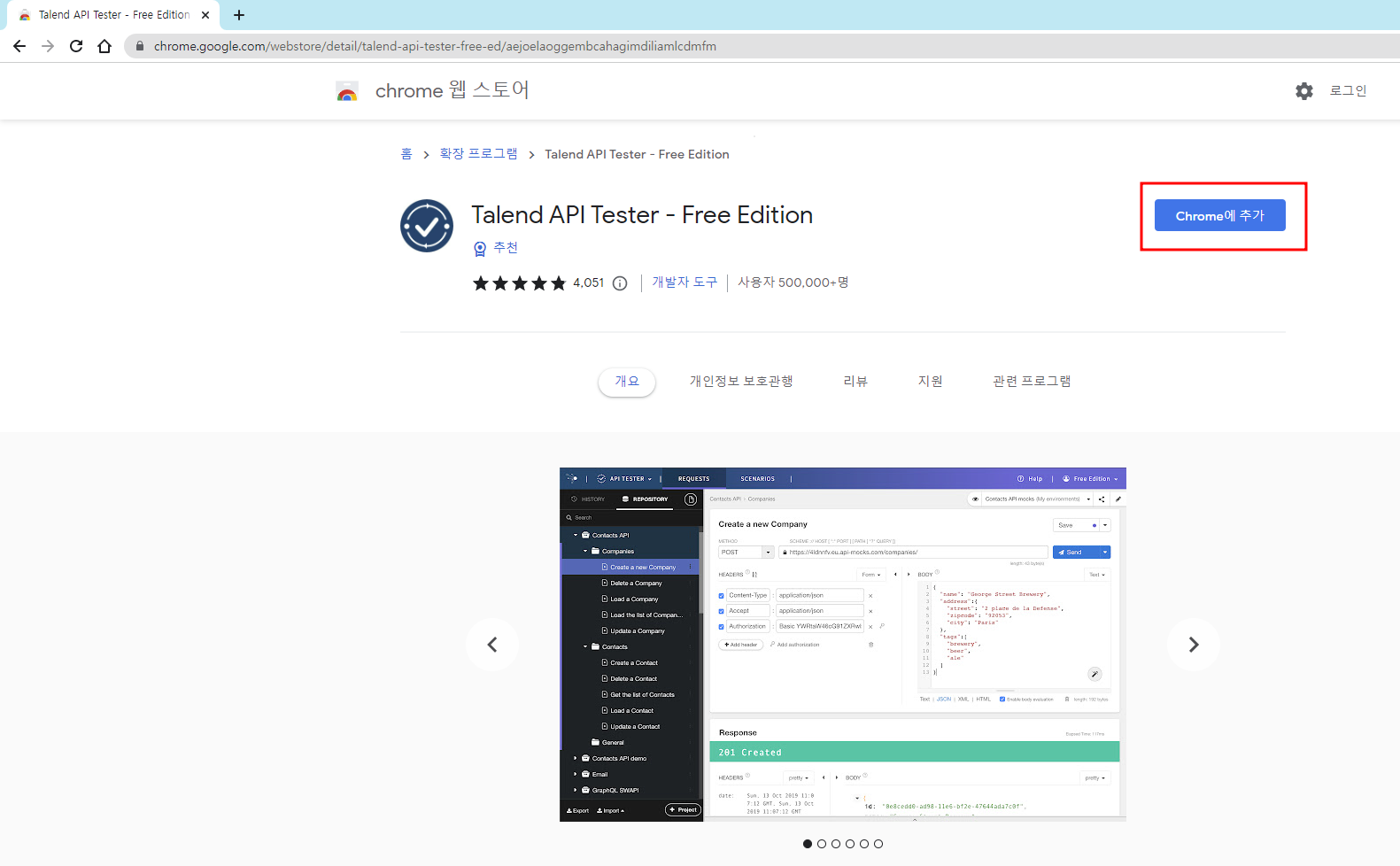Screen dimensions: 1400x866
Task: Open 확장 프로그램 breadcrumb link
Action: (478, 154)
